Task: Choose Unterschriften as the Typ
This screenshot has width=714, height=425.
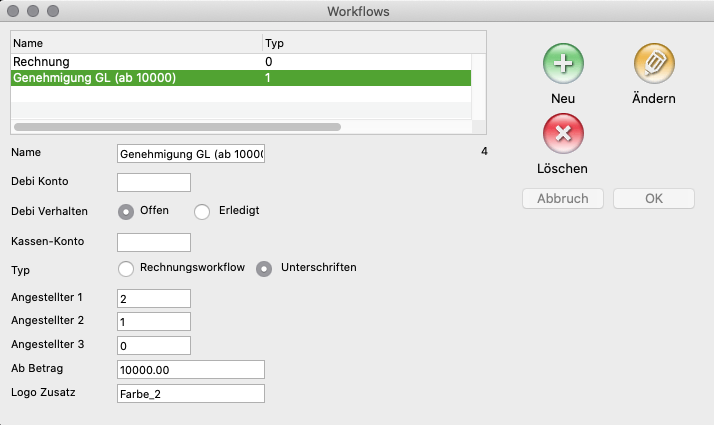Action: [x=265, y=268]
